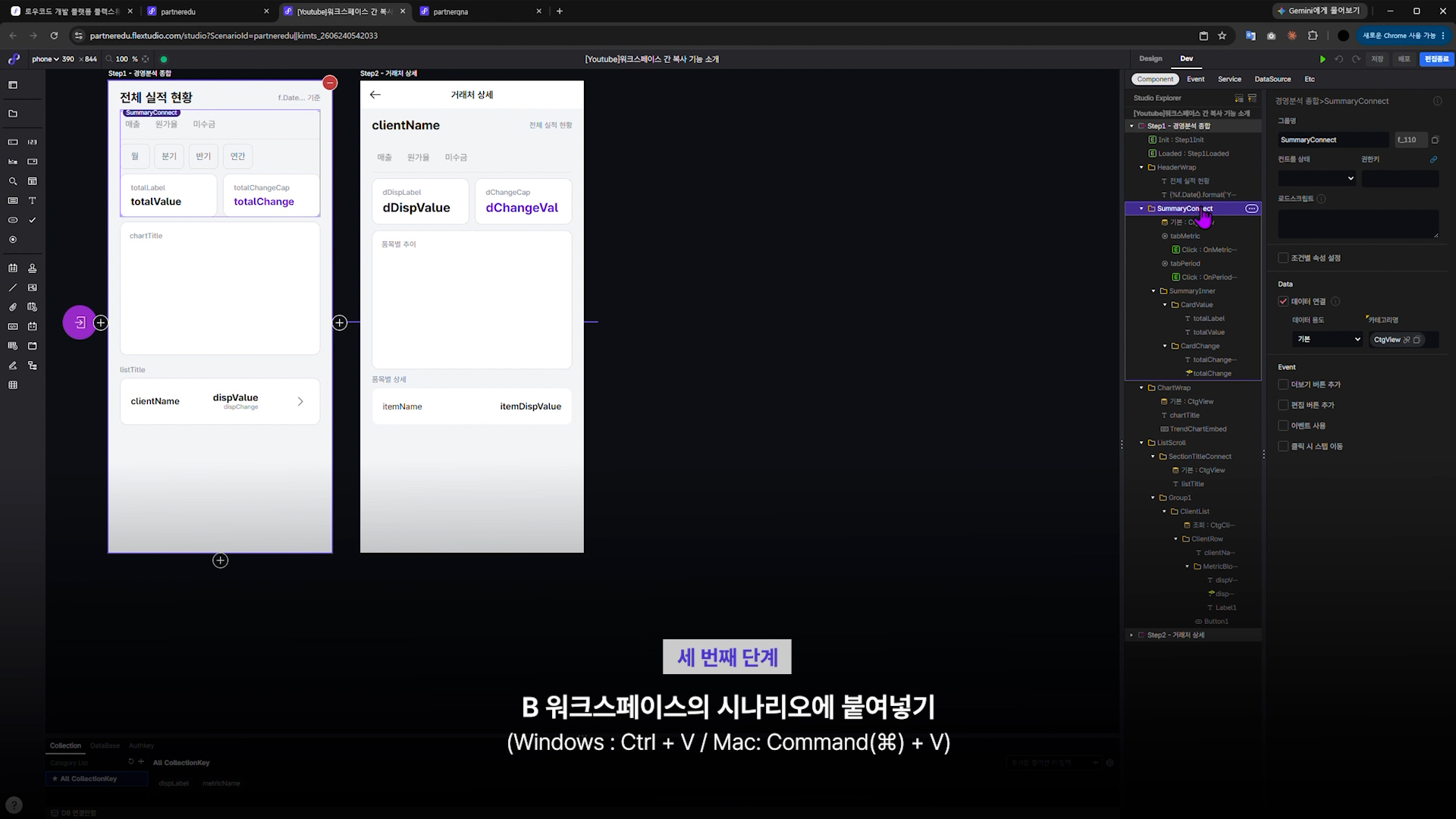Screen dimensions: 1456x819
Task: Open the phone device size dropdown
Action: coord(45,59)
